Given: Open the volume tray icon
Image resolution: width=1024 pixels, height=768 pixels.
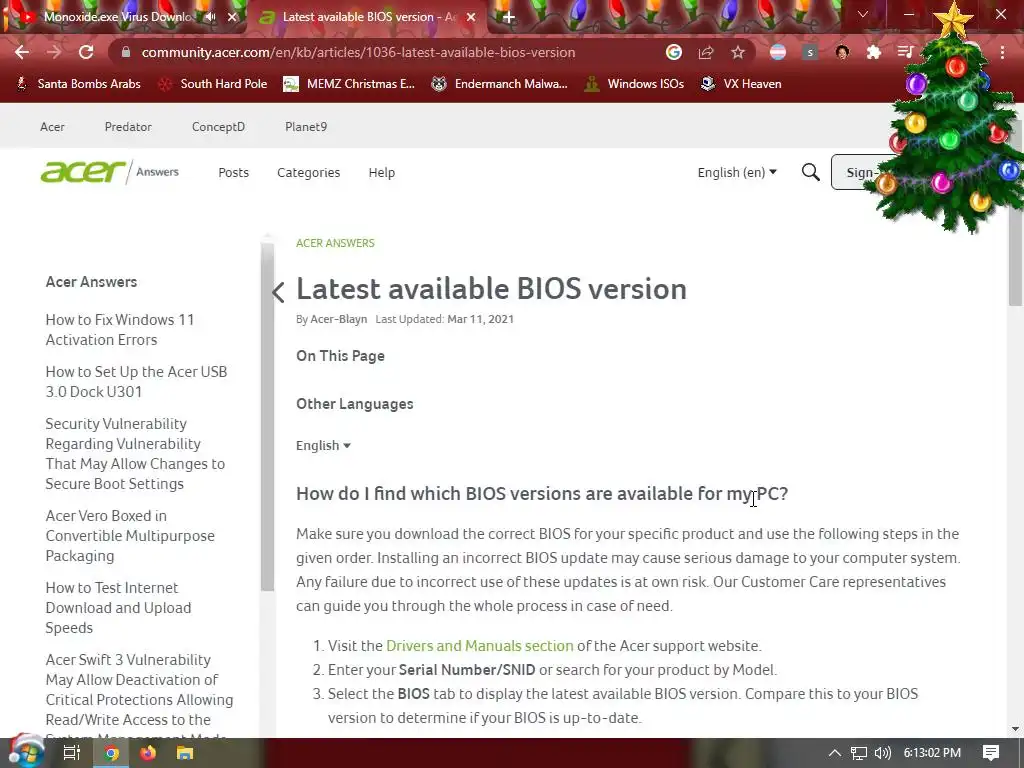Looking at the screenshot, I should click(882, 753).
